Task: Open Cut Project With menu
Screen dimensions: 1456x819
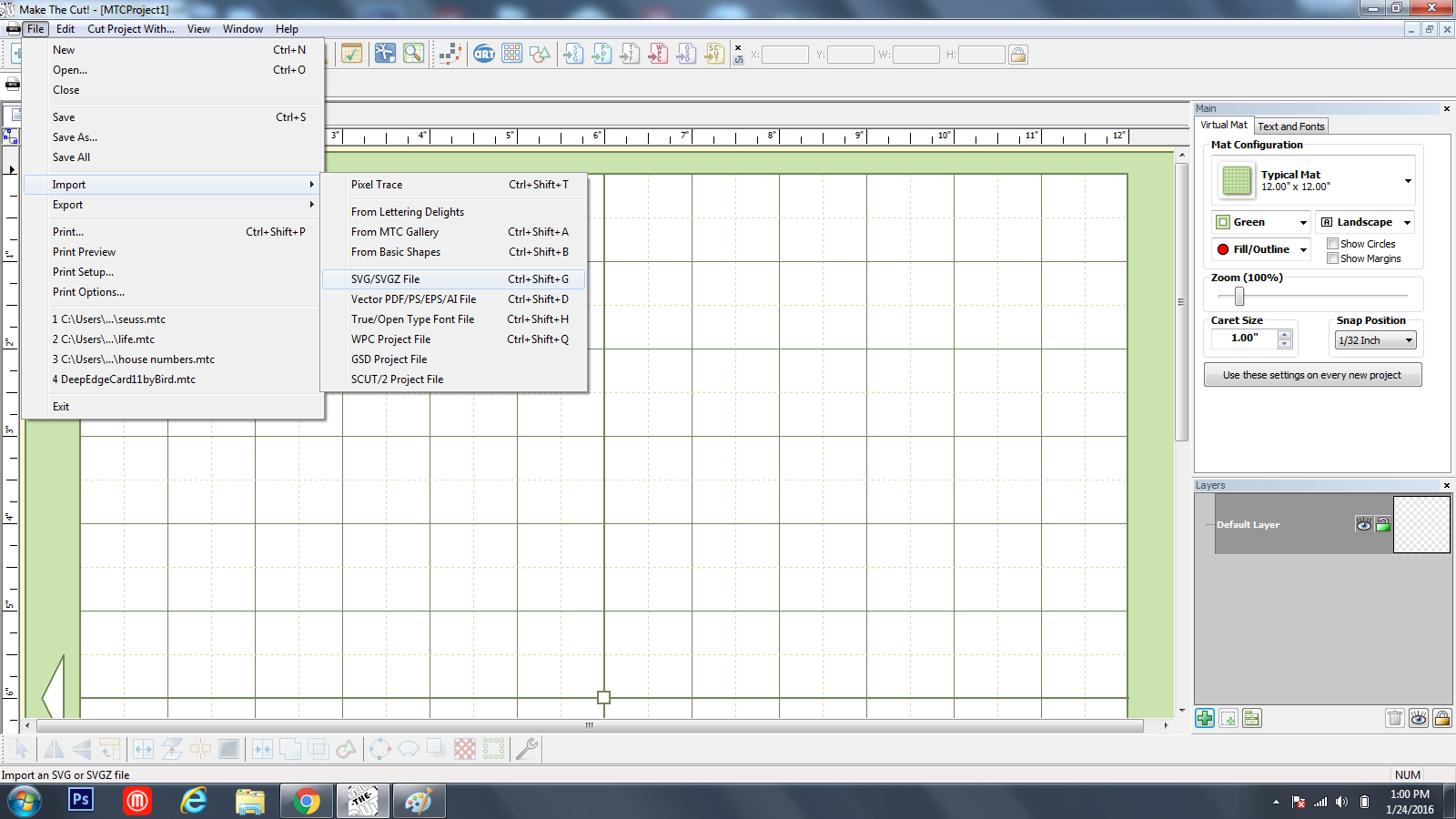Action: [x=131, y=29]
